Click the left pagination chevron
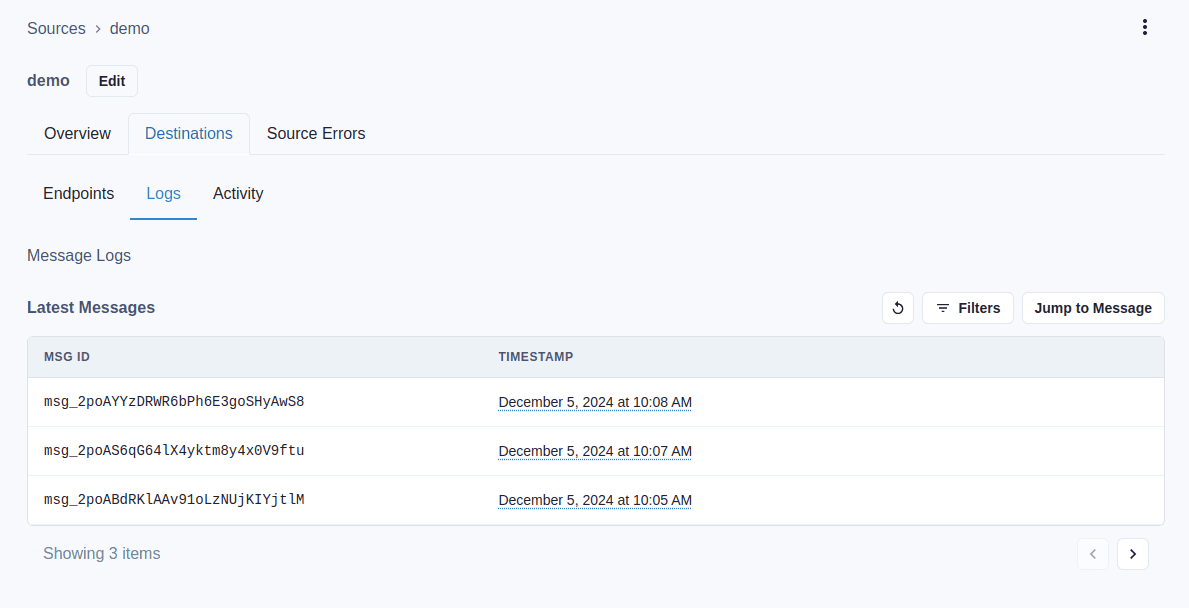1189x608 pixels. [1093, 554]
